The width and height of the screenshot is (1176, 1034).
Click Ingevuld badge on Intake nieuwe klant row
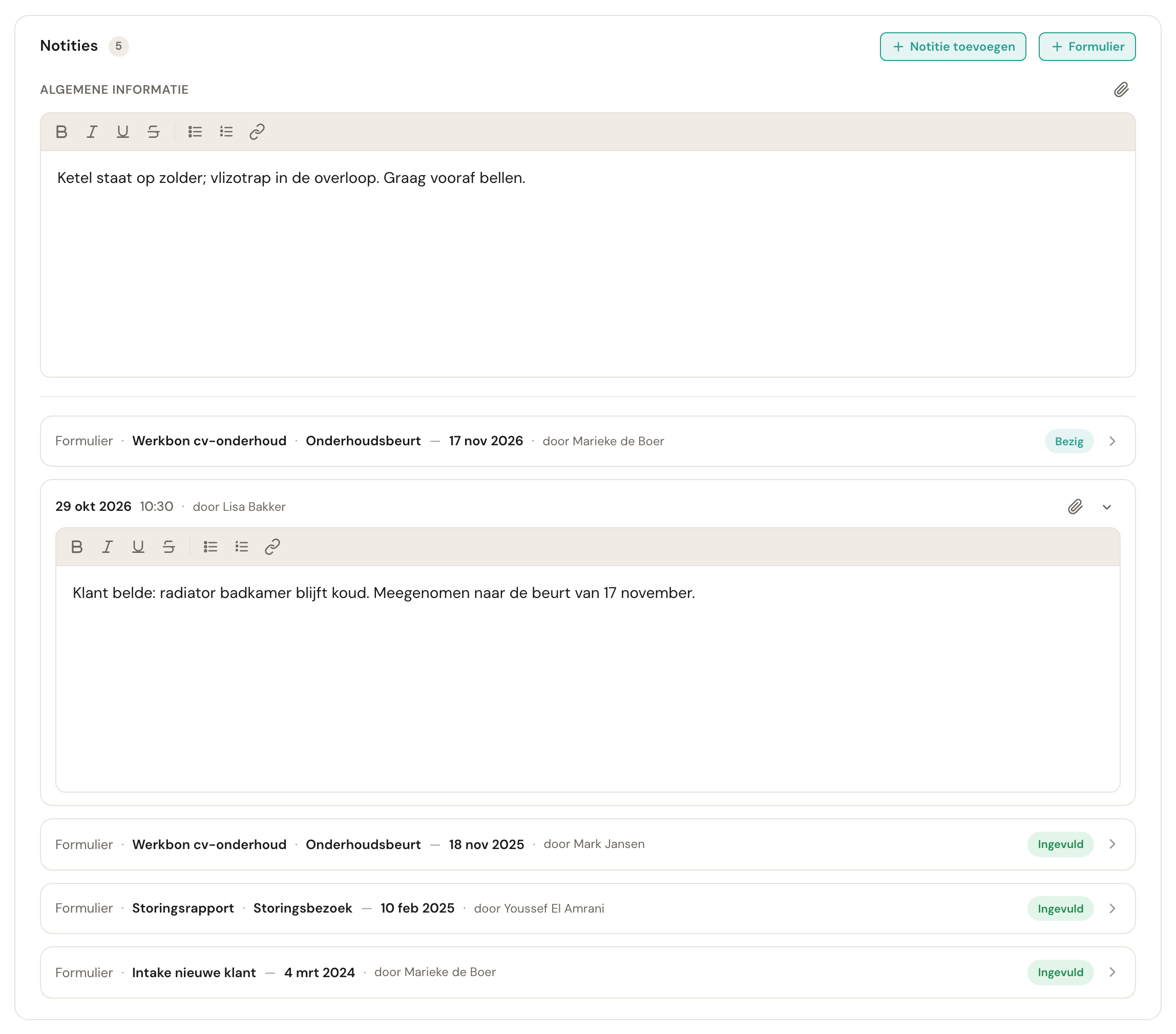click(1060, 973)
